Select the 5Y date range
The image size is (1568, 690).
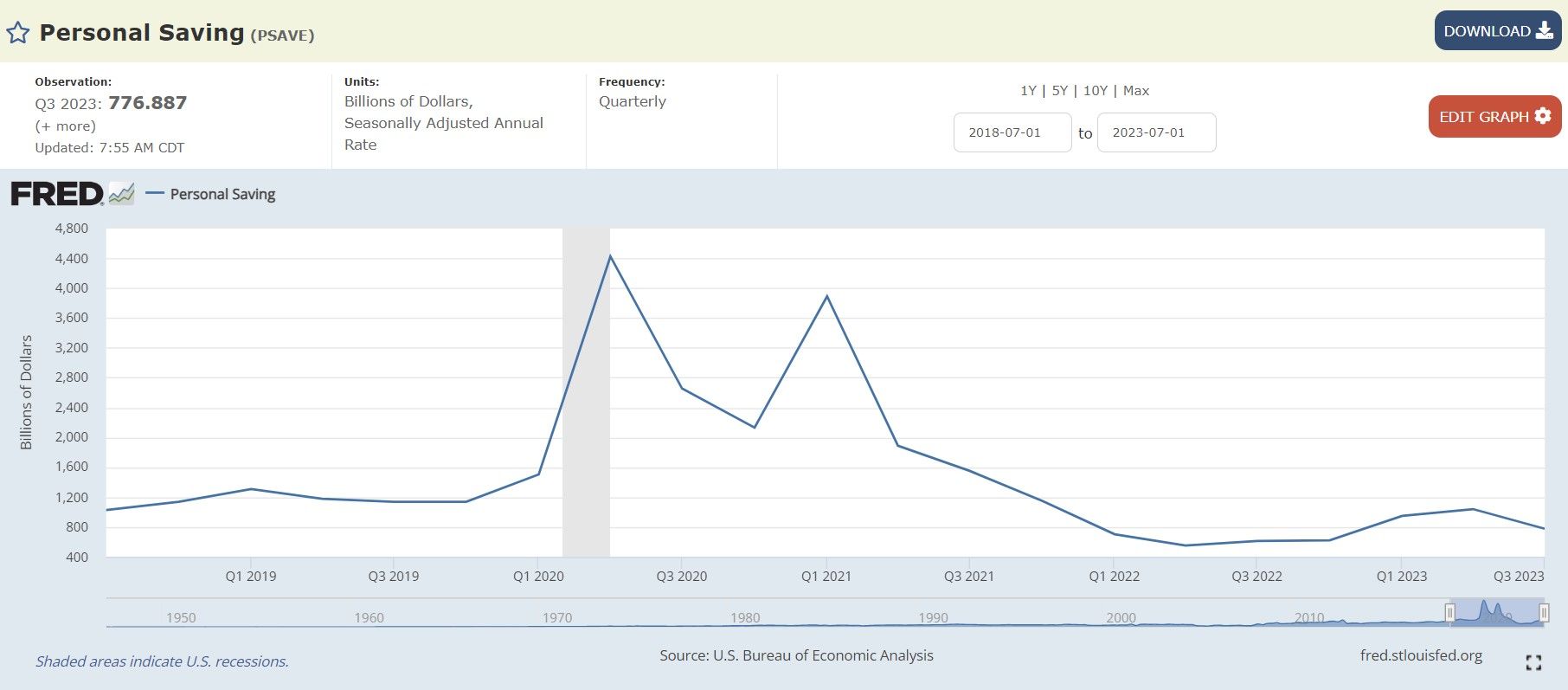coord(1059,91)
